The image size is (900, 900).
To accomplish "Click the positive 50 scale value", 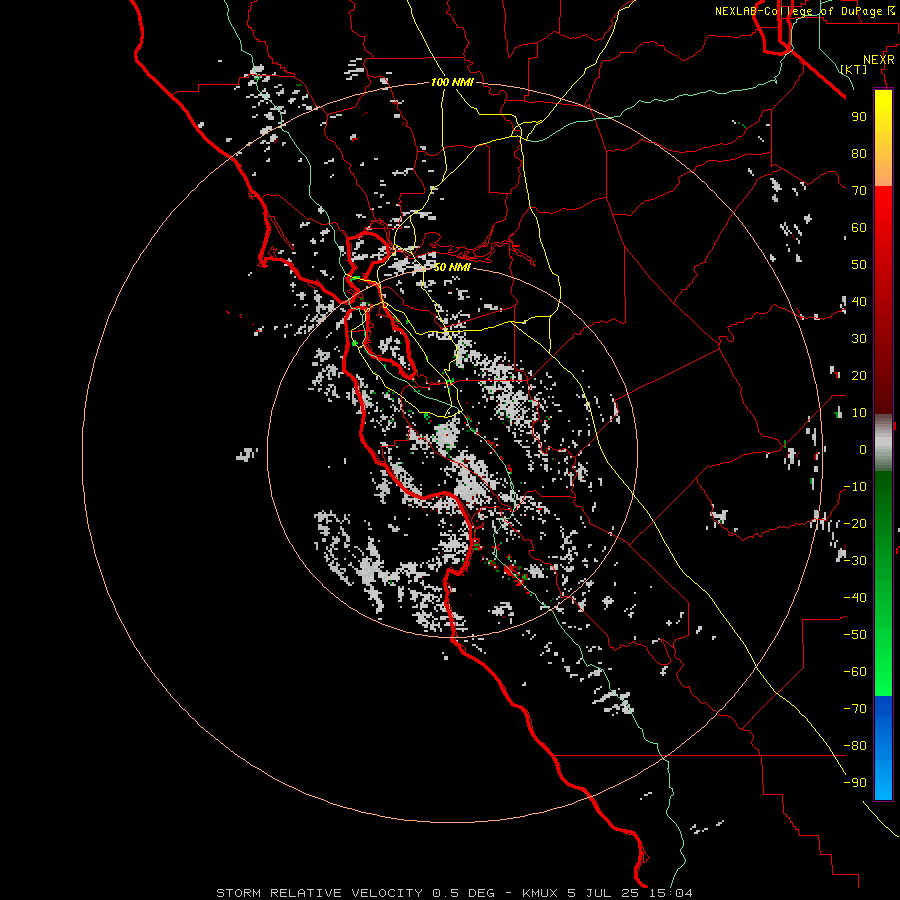I will point(859,265).
